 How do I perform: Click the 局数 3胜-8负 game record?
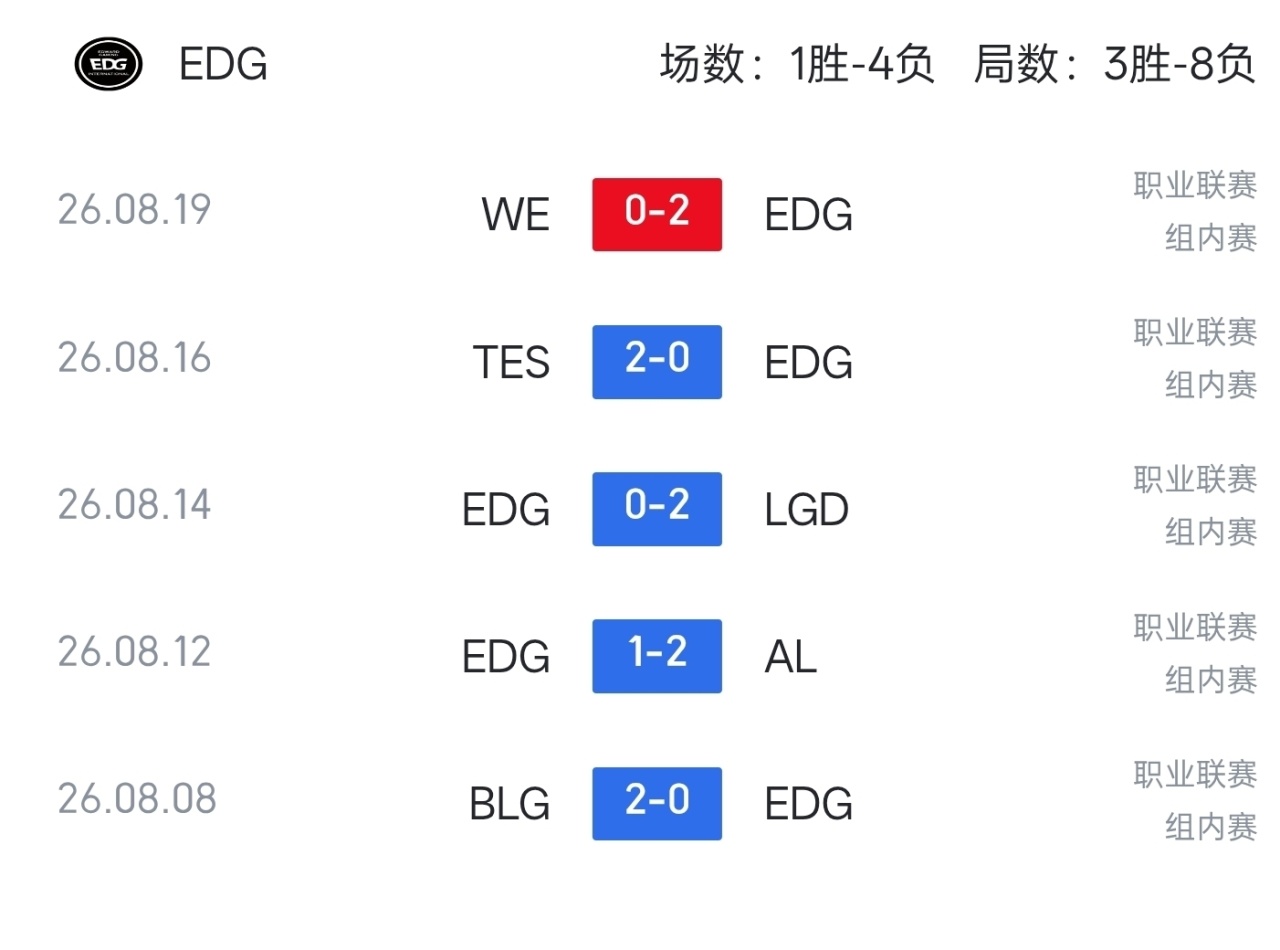point(1115,65)
